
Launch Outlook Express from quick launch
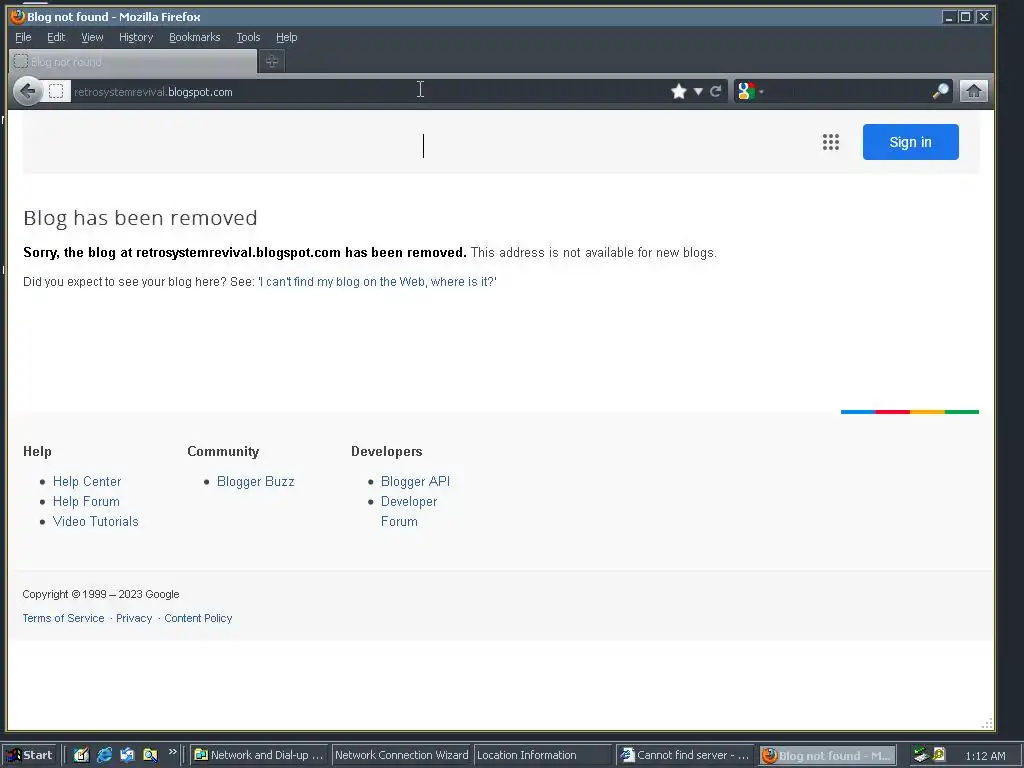coord(127,755)
